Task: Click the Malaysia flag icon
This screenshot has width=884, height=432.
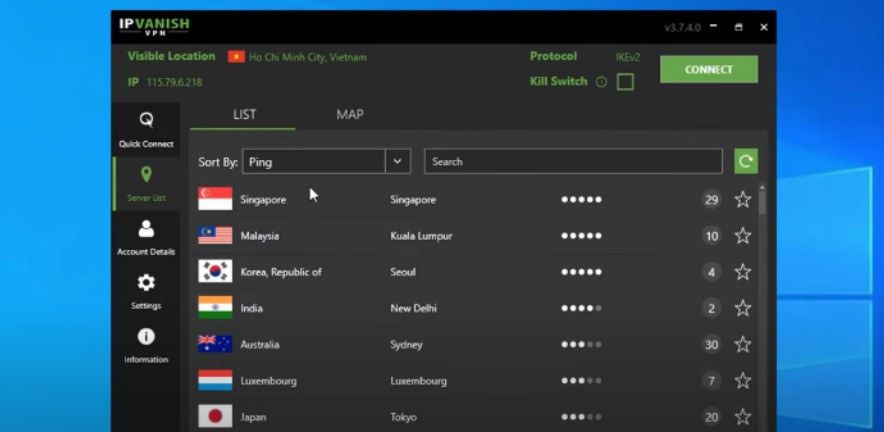Action: pyautogui.click(x=215, y=235)
